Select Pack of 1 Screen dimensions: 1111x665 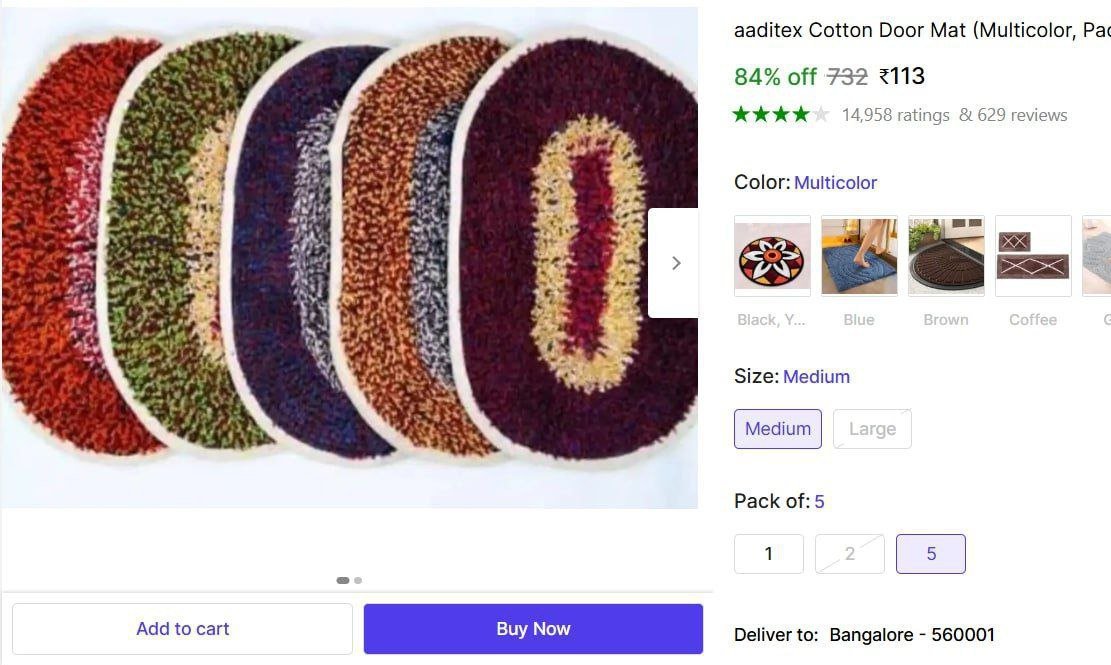point(768,553)
